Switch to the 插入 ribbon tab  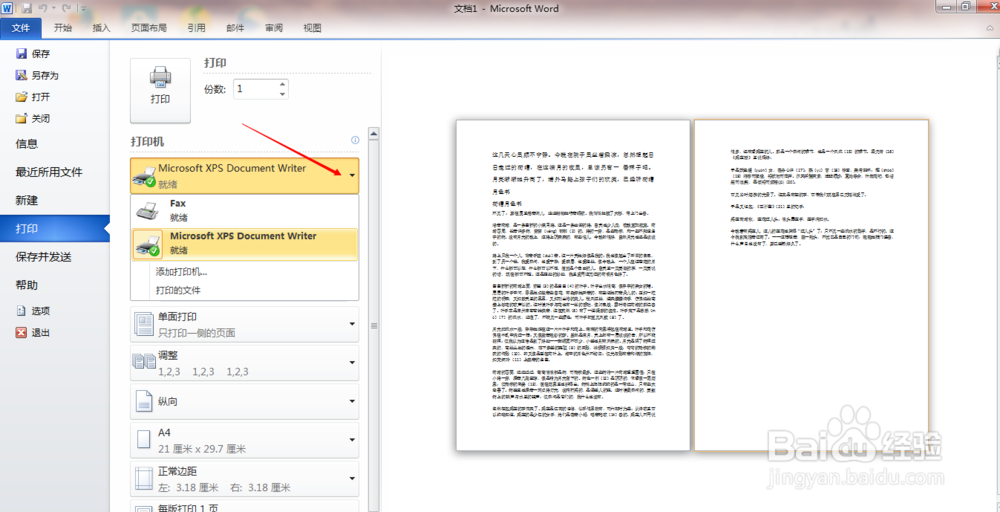coord(101,28)
